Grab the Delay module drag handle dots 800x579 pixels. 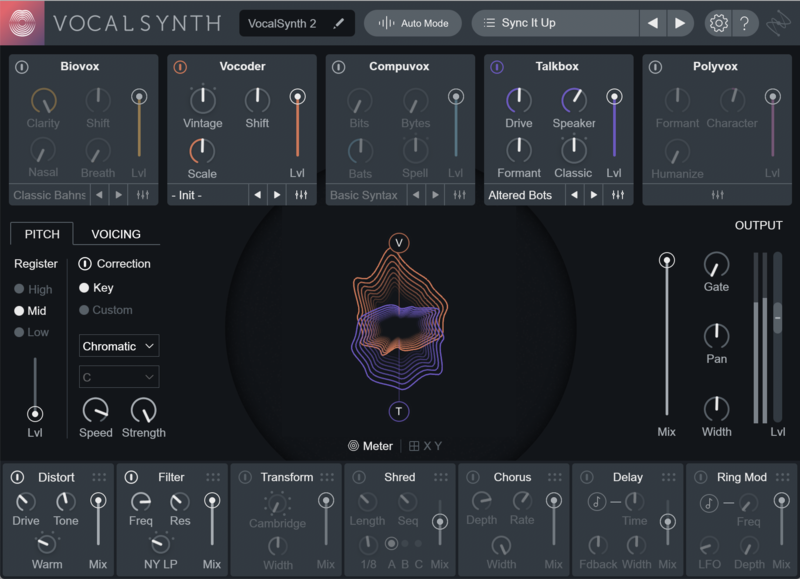[668, 477]
